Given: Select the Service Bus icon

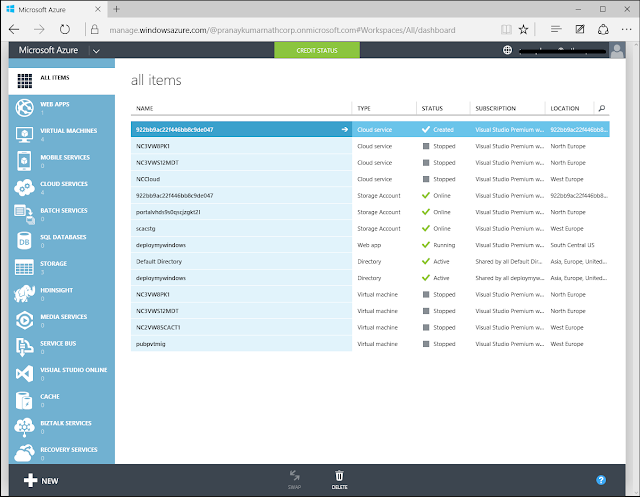Looking at the screenshot, I should pos(24,347).
